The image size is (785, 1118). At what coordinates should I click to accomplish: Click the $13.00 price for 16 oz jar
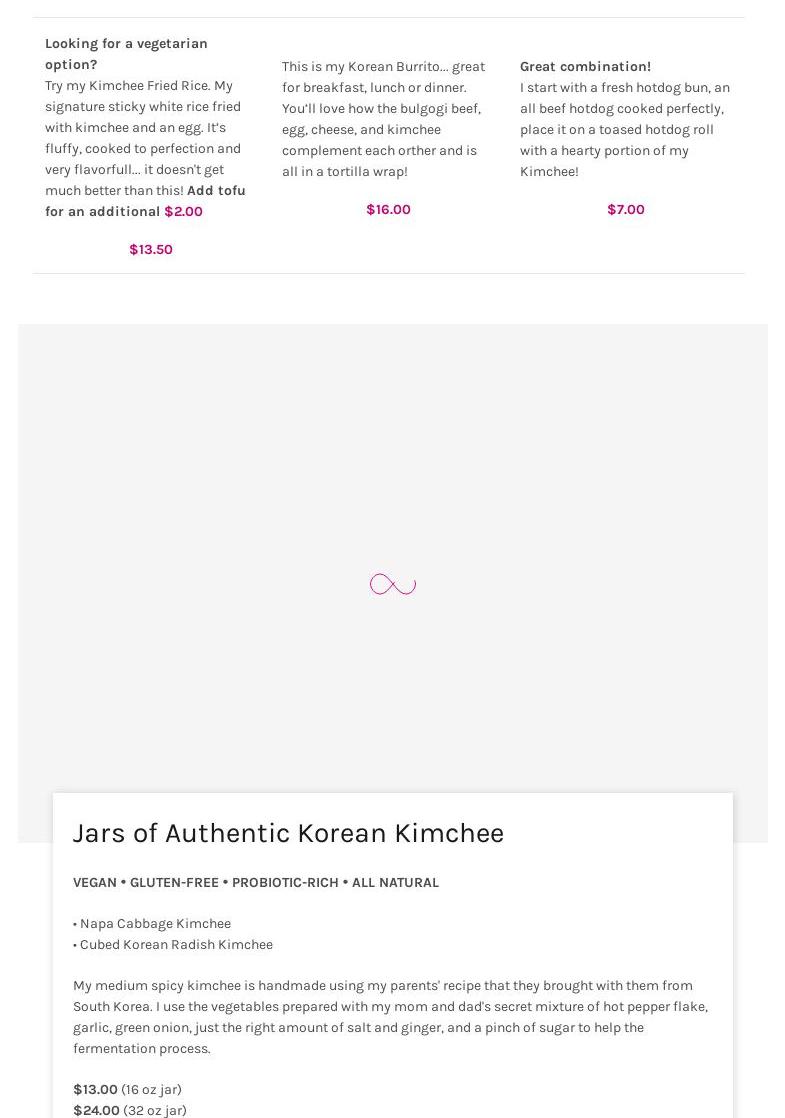(95, 1090)
